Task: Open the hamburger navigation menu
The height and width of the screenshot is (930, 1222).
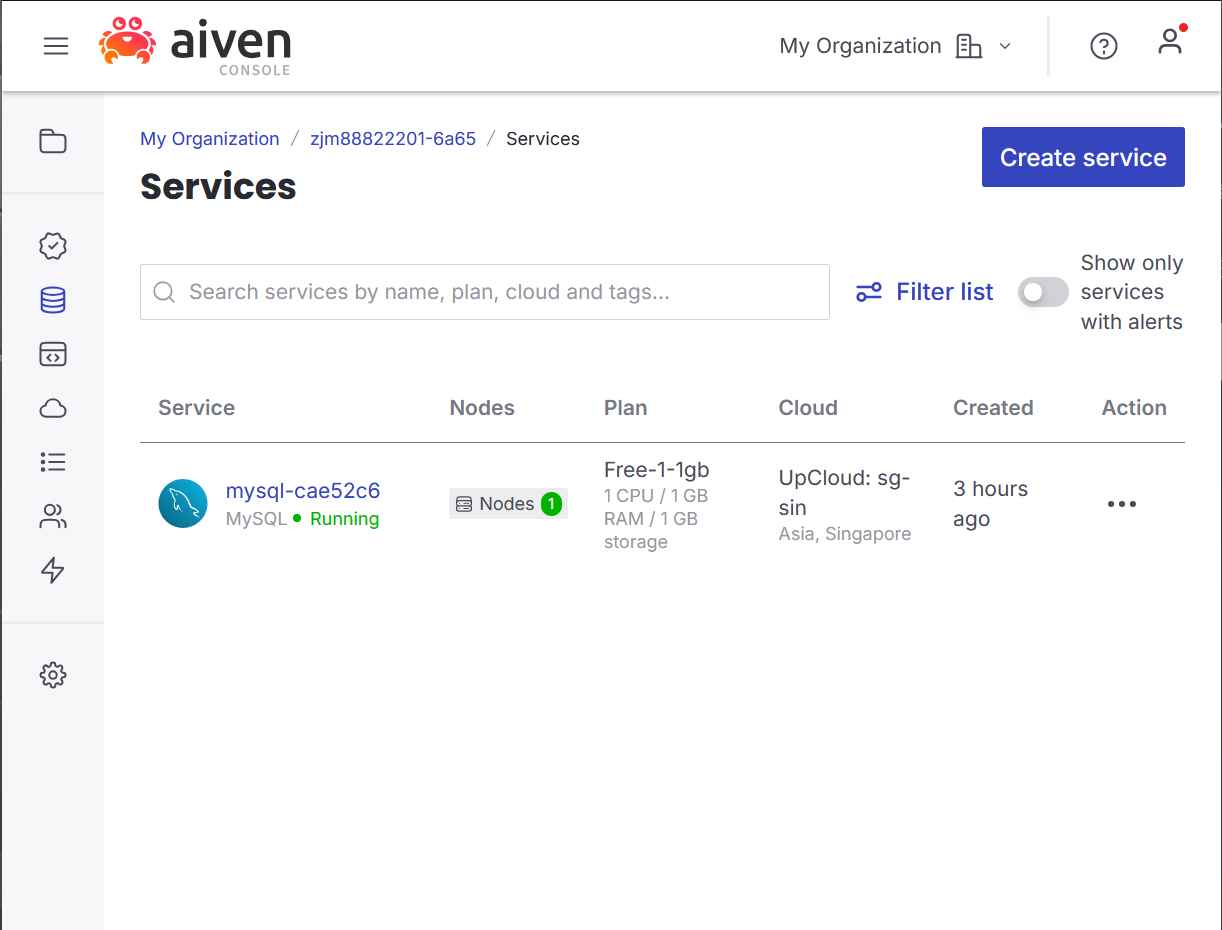Action: click(56, 46)
